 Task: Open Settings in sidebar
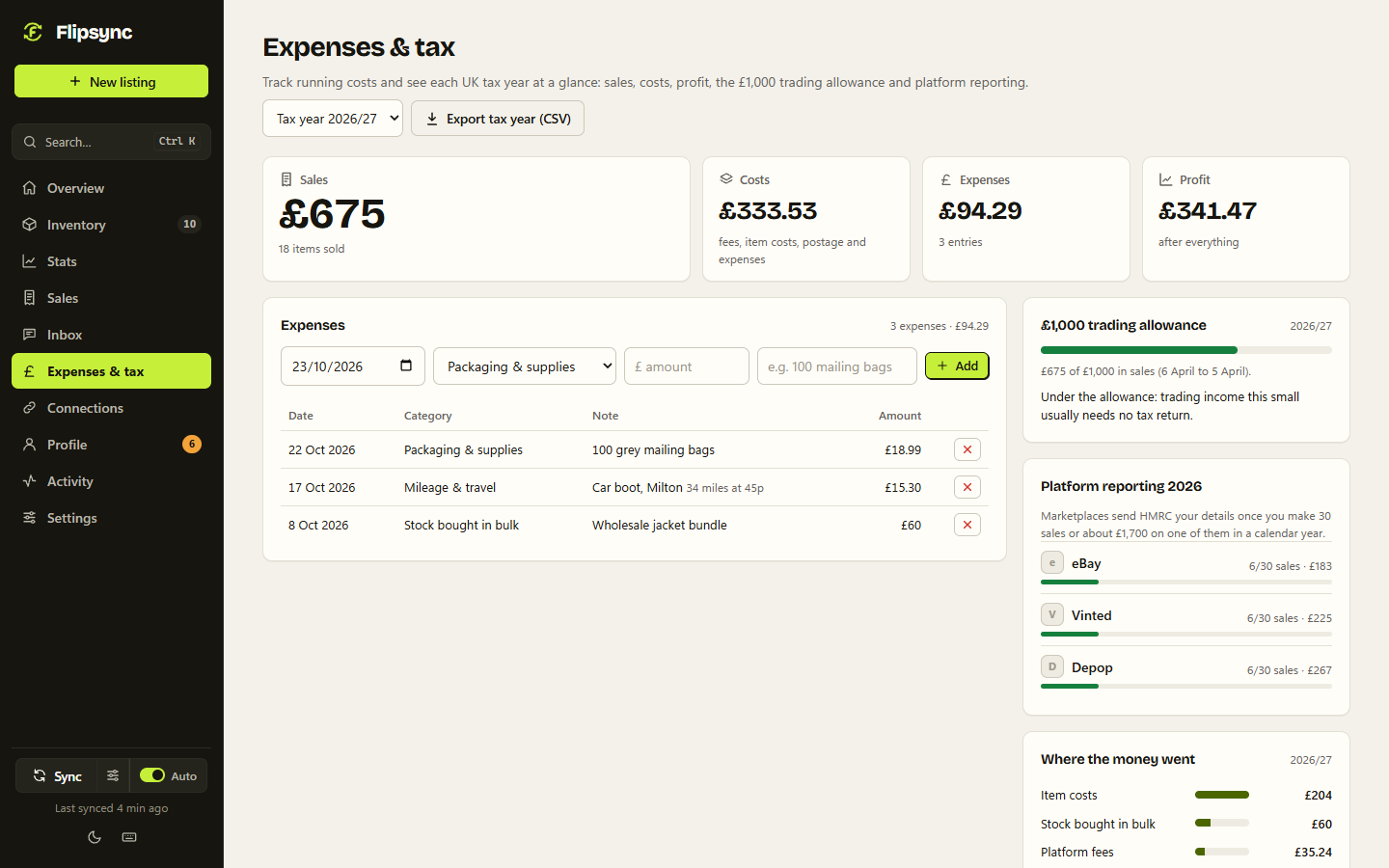[111, 518]
